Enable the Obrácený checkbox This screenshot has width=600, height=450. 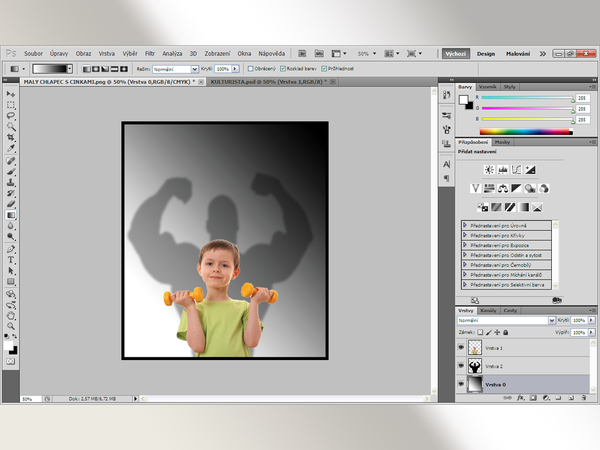(252, 68)
